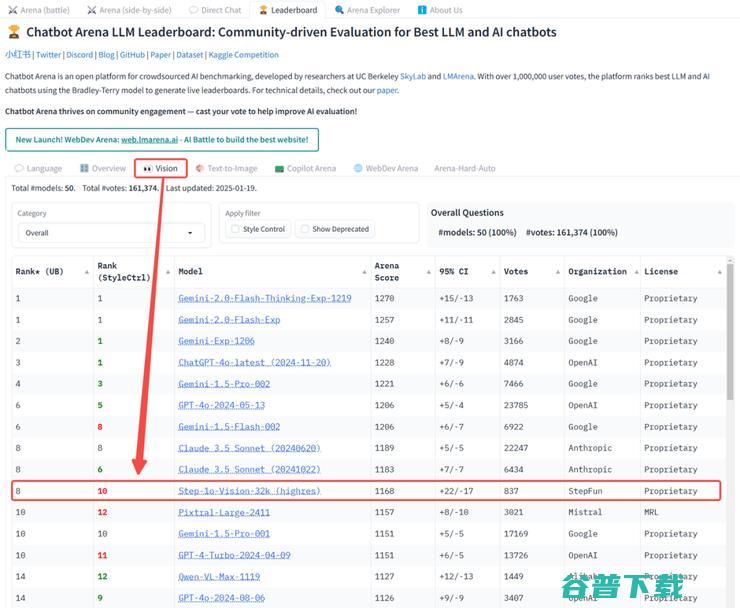Sort by 95% CI column arrow
740x608 pixels.
tap(494, 272)
